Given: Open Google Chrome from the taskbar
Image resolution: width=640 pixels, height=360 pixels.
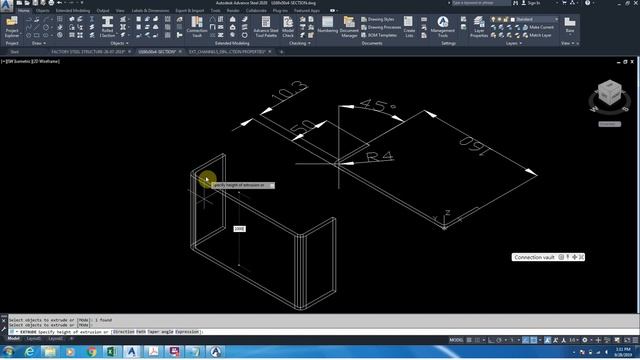Looking at the screenshot, I should 92,352.
